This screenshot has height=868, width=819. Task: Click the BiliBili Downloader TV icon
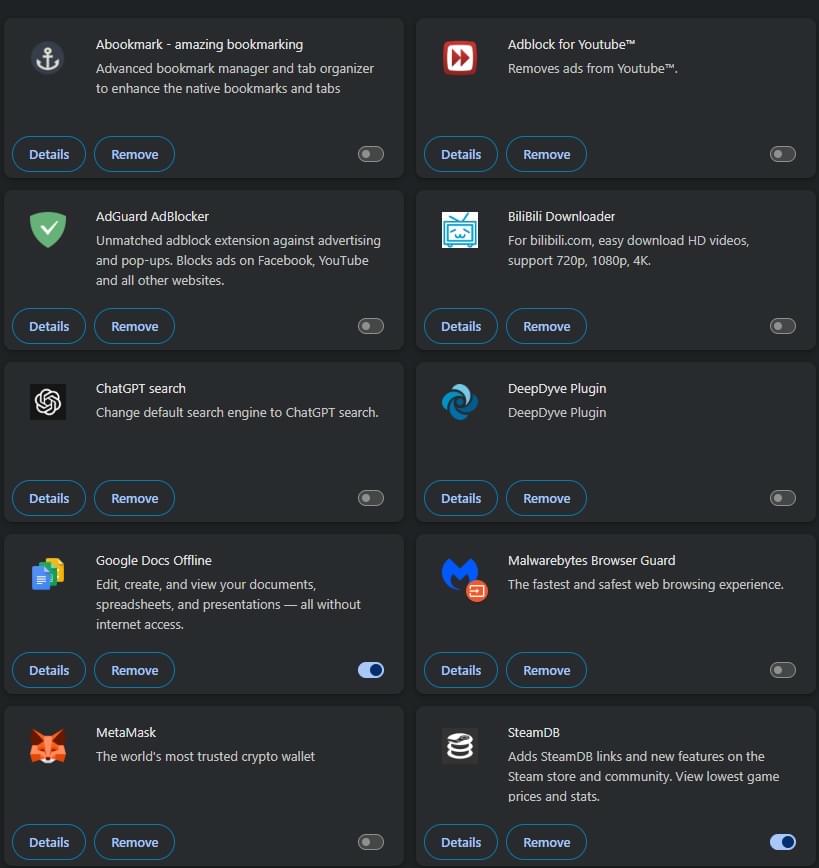pos(460,230)
